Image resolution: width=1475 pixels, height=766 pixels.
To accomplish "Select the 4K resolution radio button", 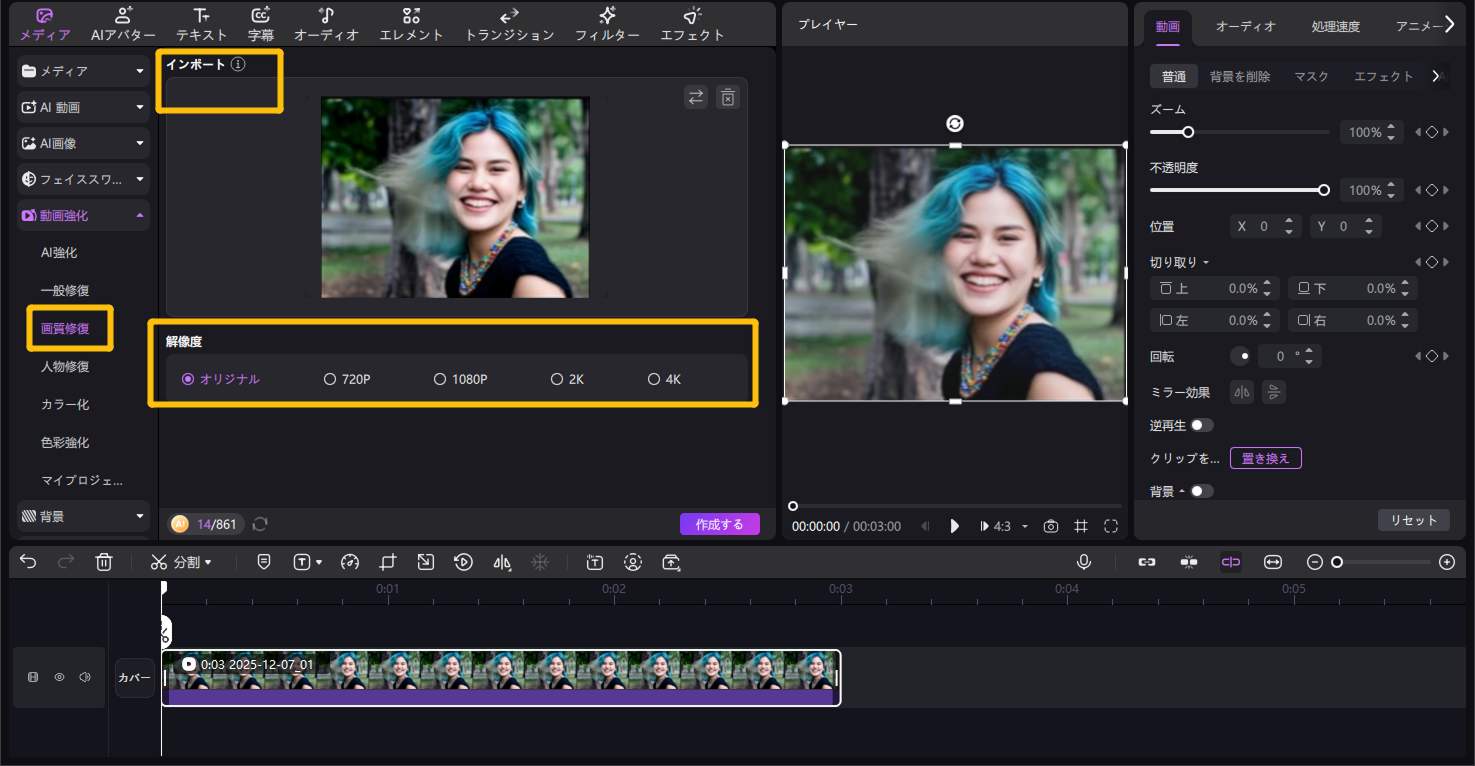I will pyautogui.click(x=653, y=379).
